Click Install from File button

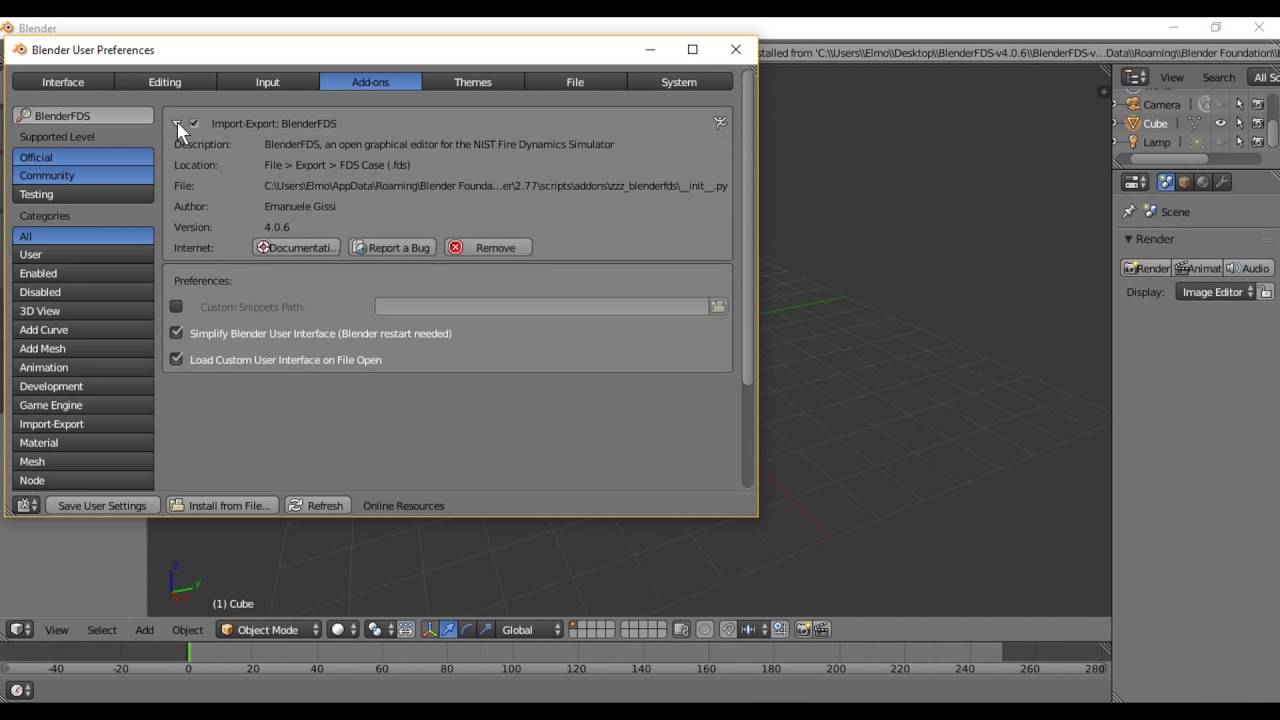[x=221, y=505]
